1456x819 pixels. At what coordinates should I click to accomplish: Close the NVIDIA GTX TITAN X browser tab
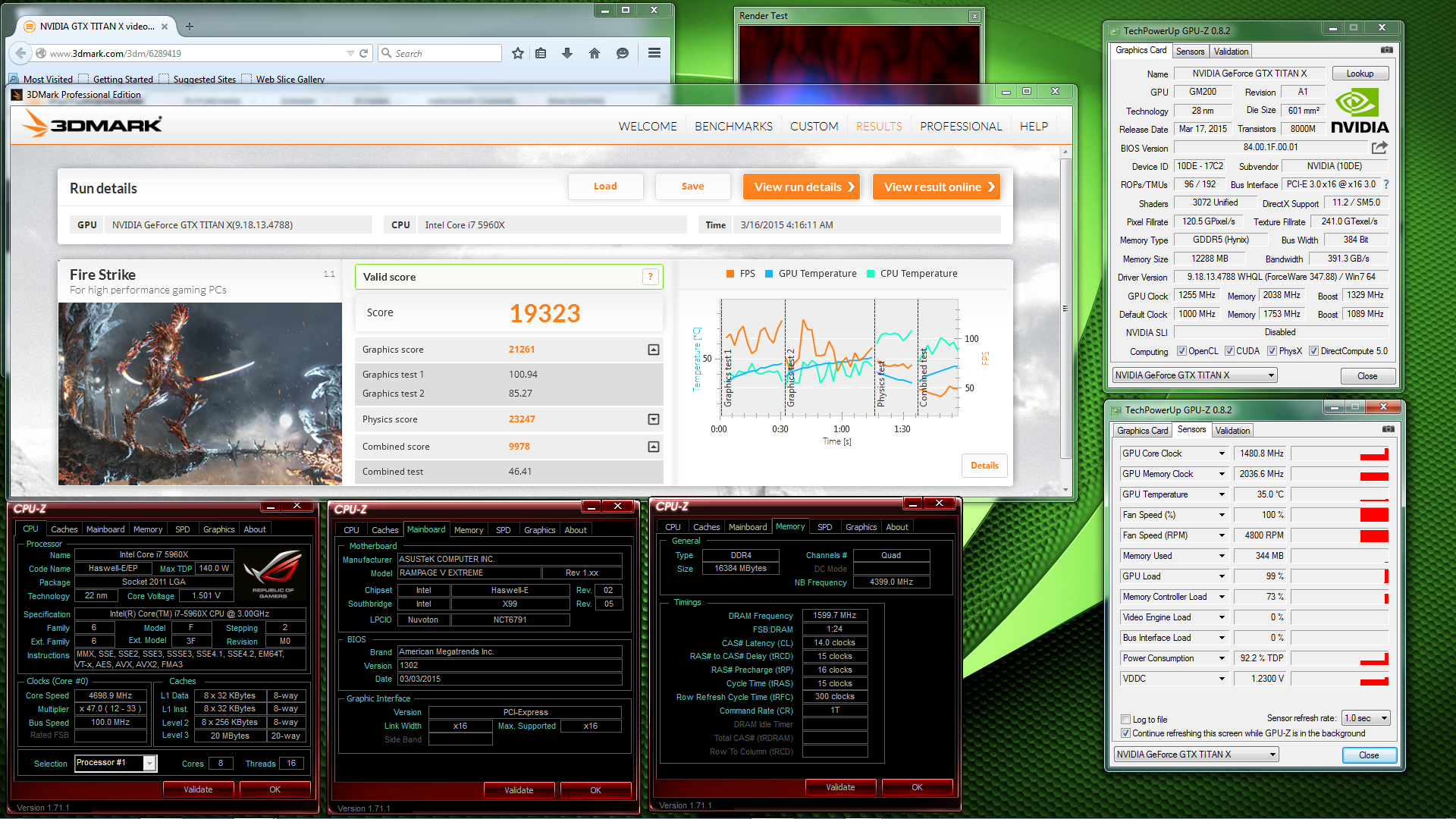click(x=164, y=26)
